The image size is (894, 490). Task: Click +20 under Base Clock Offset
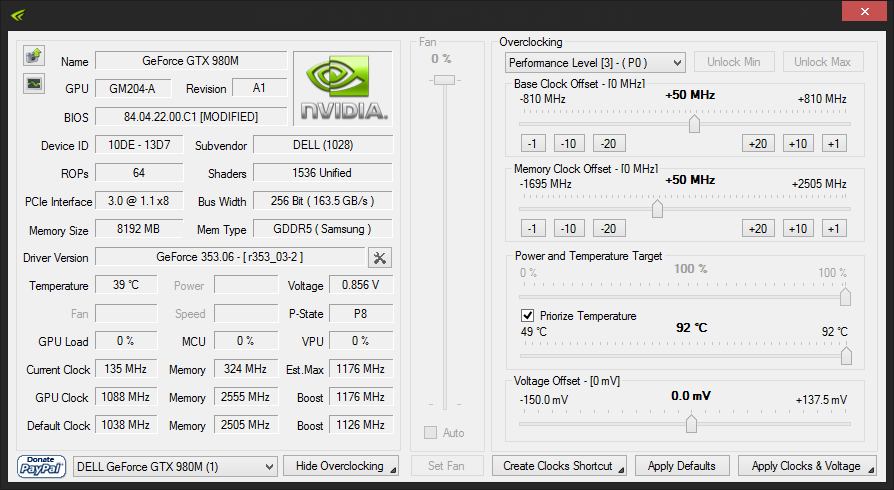pos(758,144)
